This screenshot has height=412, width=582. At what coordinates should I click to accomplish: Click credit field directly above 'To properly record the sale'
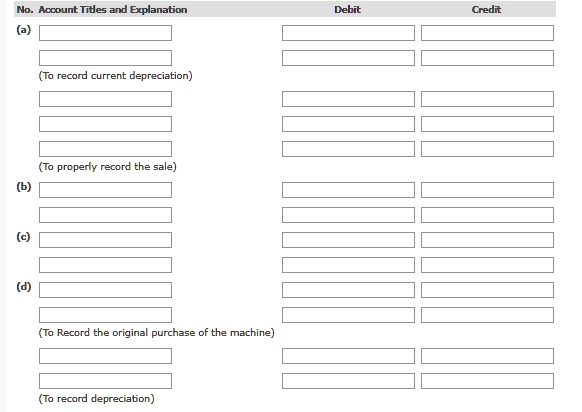pyautogui.click(x=487, y=149)
